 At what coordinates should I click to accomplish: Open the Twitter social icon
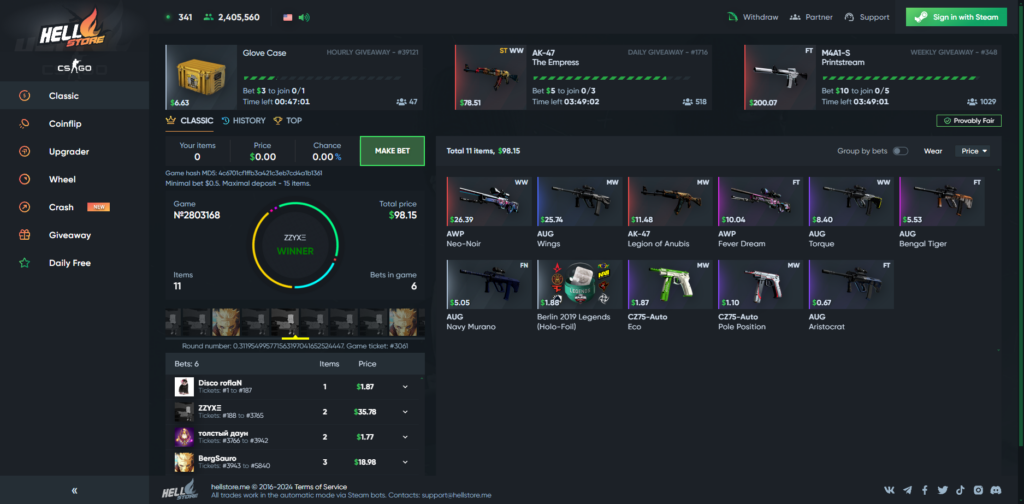coord(942,490)
